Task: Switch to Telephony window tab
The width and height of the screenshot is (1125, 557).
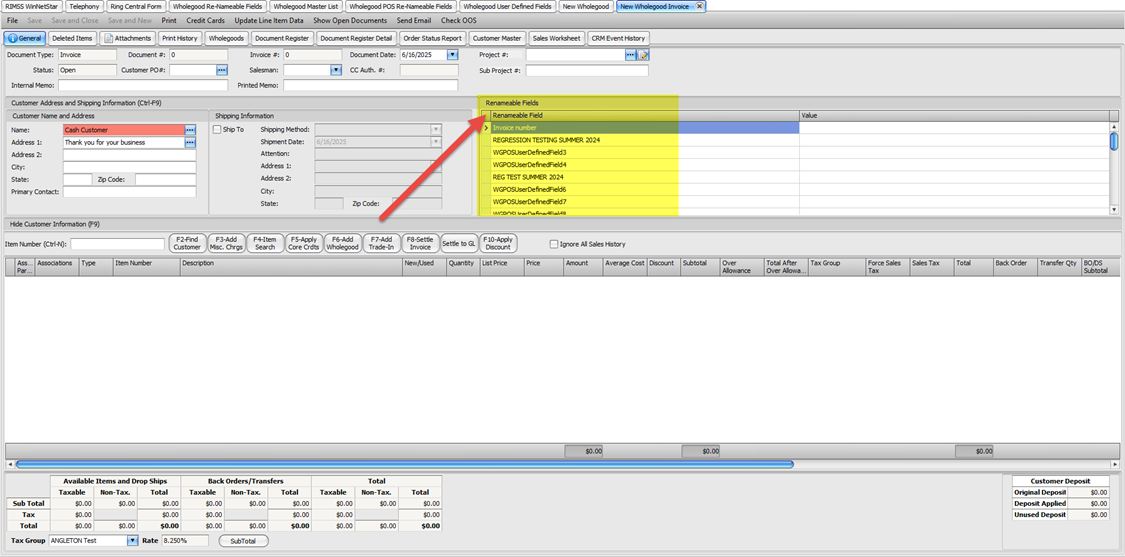Action: tap(85, 6)
